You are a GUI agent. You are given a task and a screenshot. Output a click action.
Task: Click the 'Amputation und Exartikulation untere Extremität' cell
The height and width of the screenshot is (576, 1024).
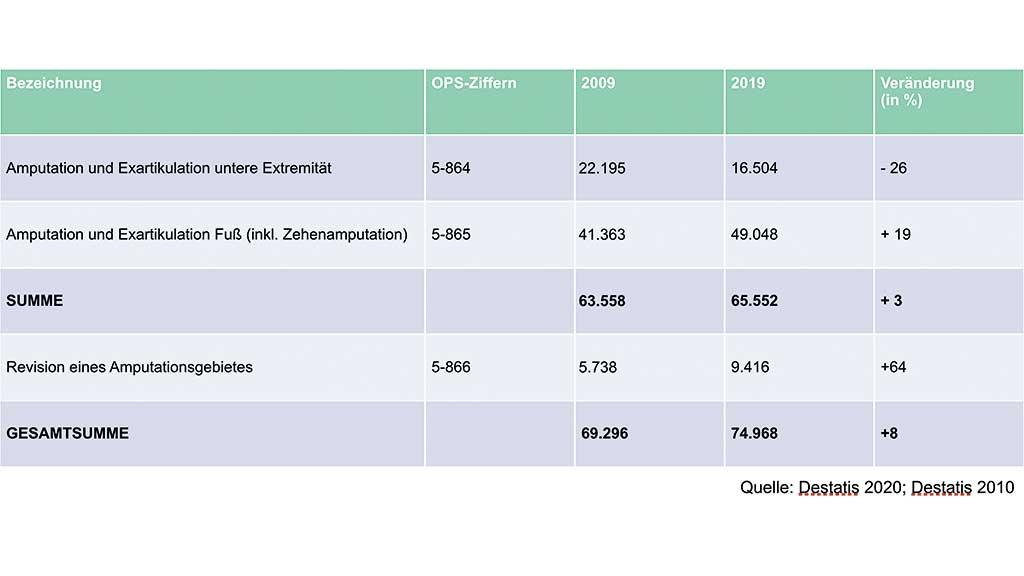pos(169,168)
